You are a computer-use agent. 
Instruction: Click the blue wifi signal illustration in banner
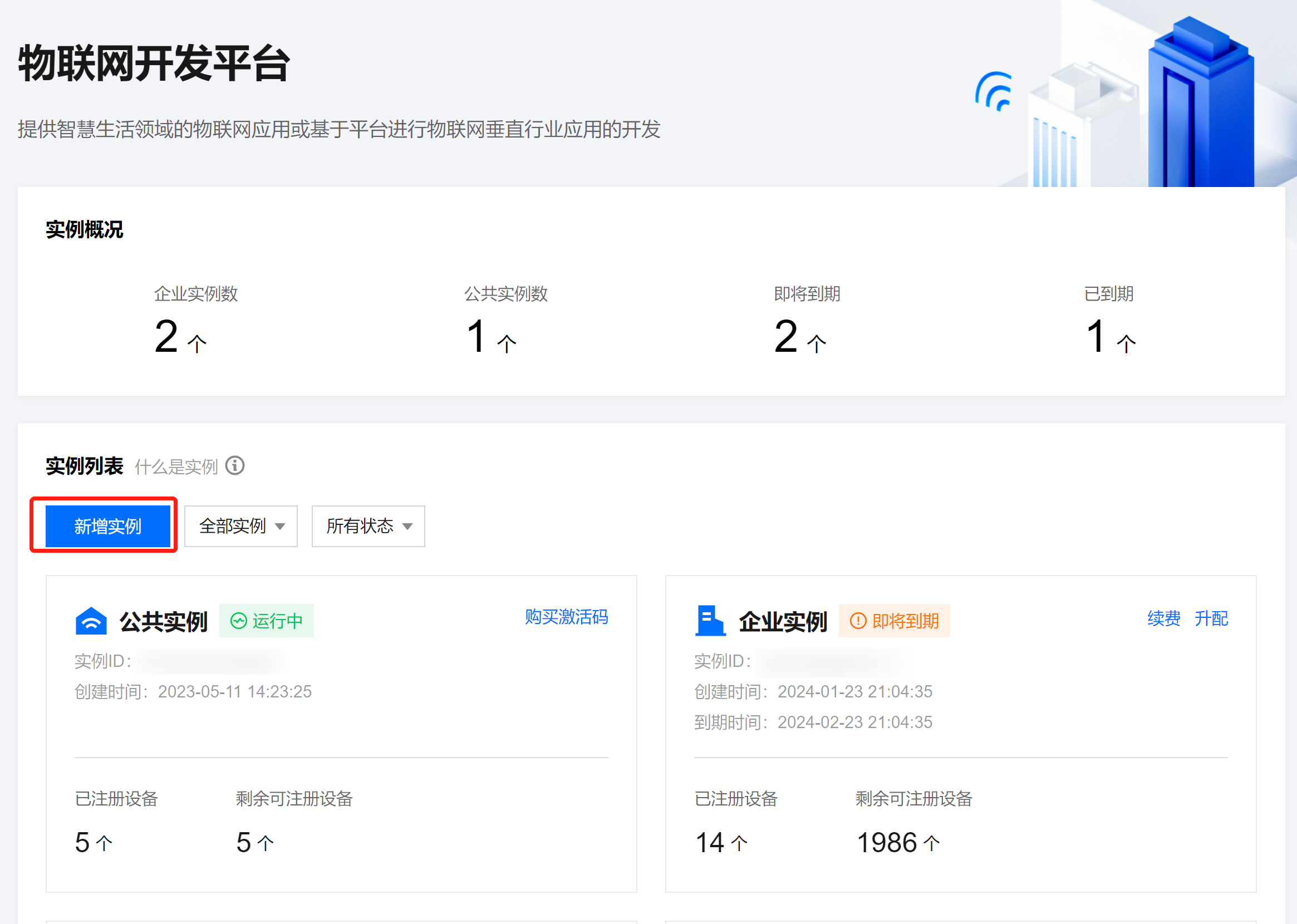tap(994, 91)
